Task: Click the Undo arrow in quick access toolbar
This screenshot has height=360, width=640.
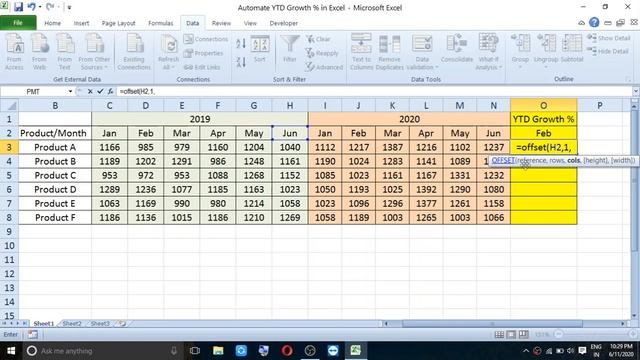Action: (x=31, y=7)
